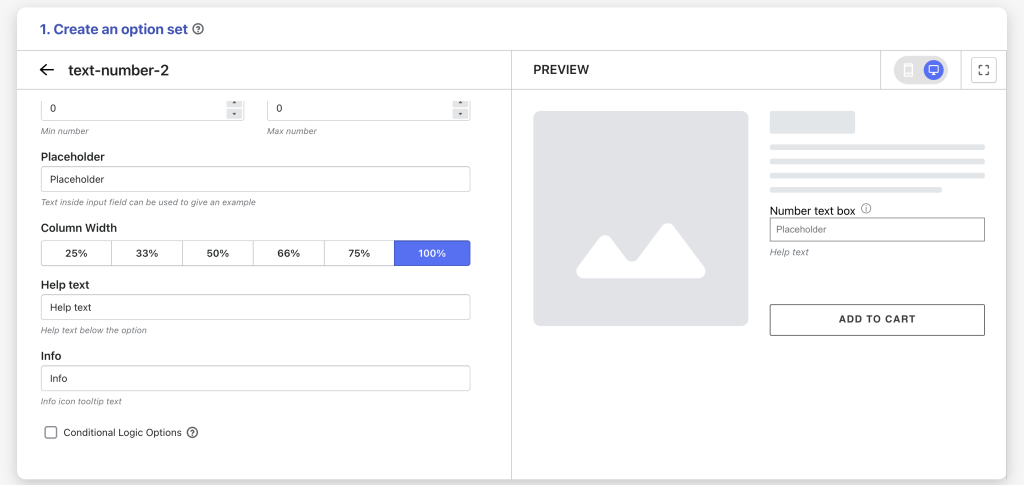Increase Min number with up stepper
The image size is (1024, 485).
234,103
